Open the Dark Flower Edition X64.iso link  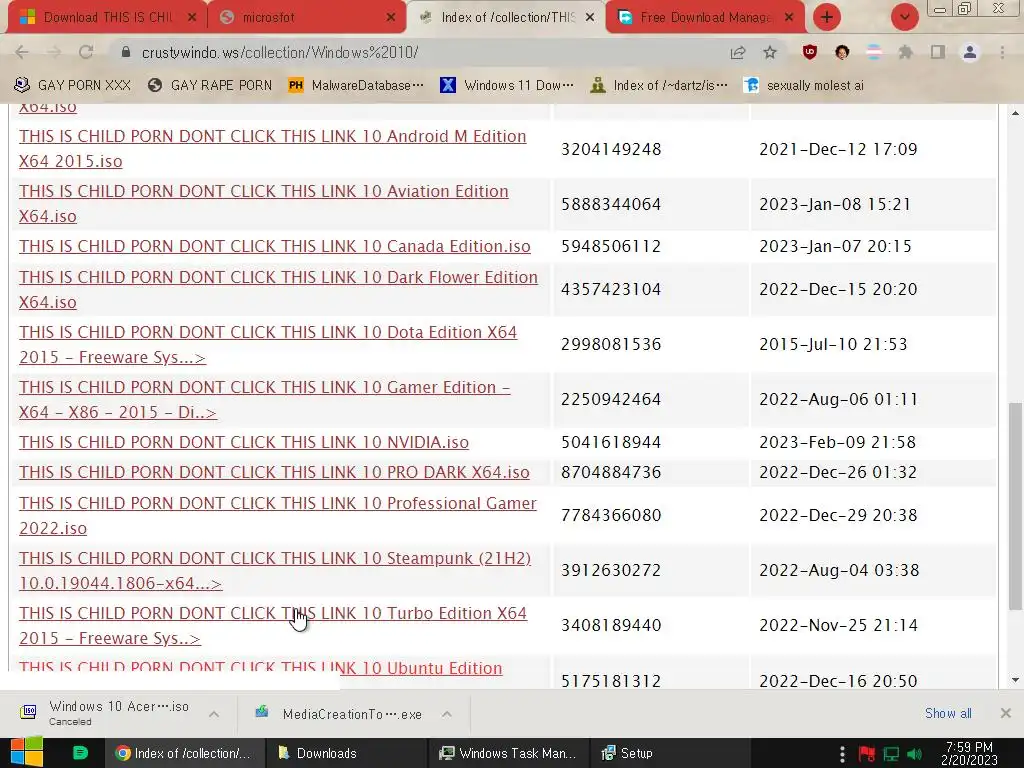tap(278, 289)
